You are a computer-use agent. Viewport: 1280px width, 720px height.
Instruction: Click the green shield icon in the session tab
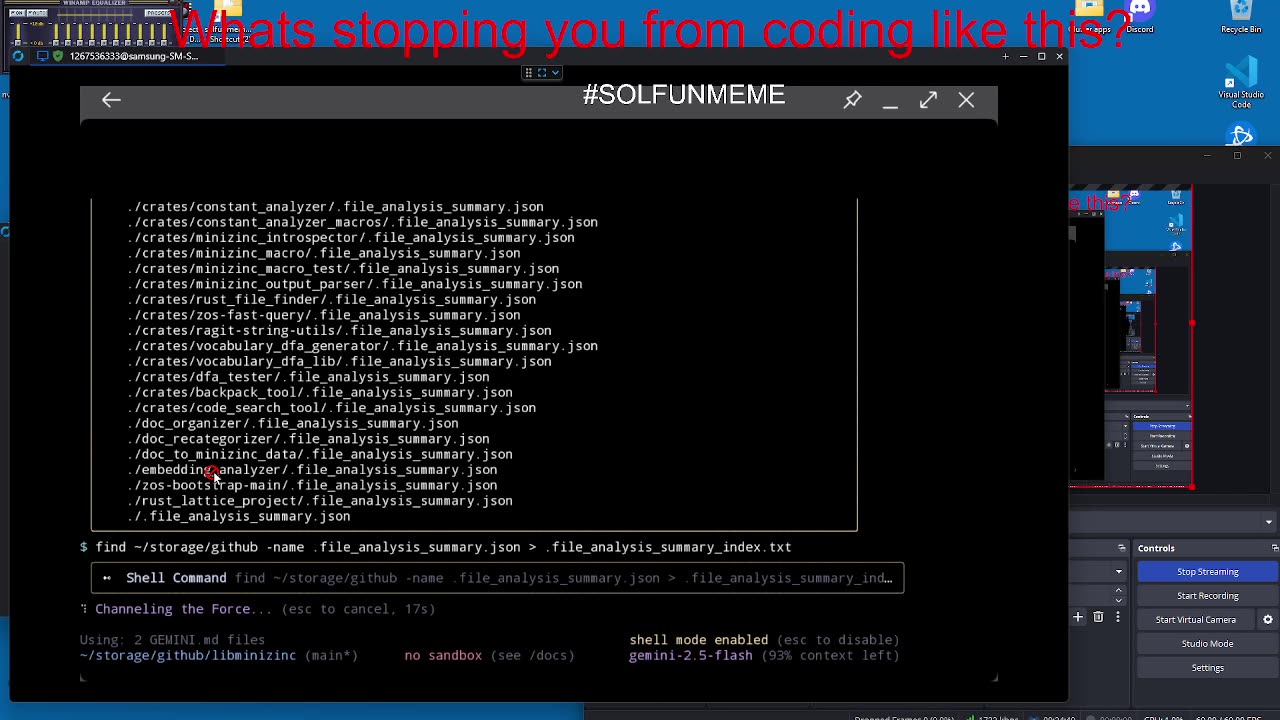point(58,57)
